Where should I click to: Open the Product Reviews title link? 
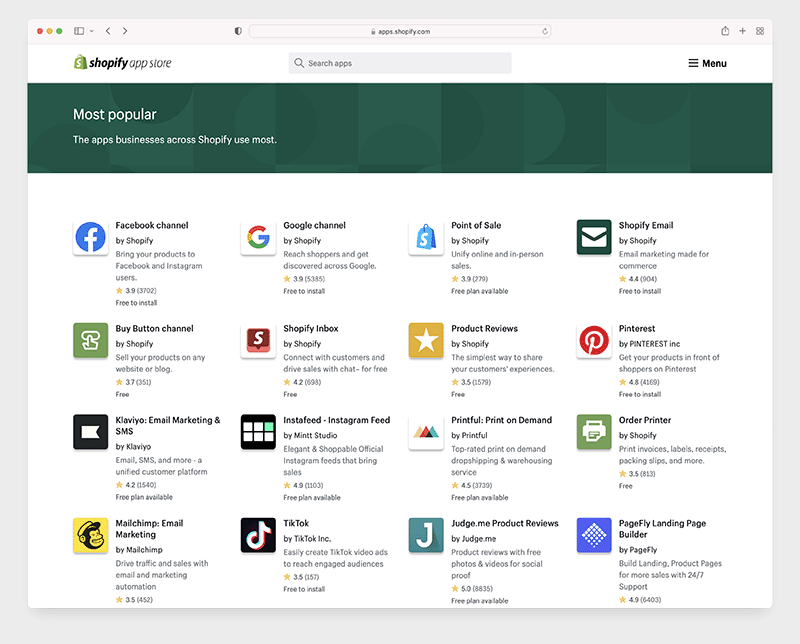coord(484,328)
